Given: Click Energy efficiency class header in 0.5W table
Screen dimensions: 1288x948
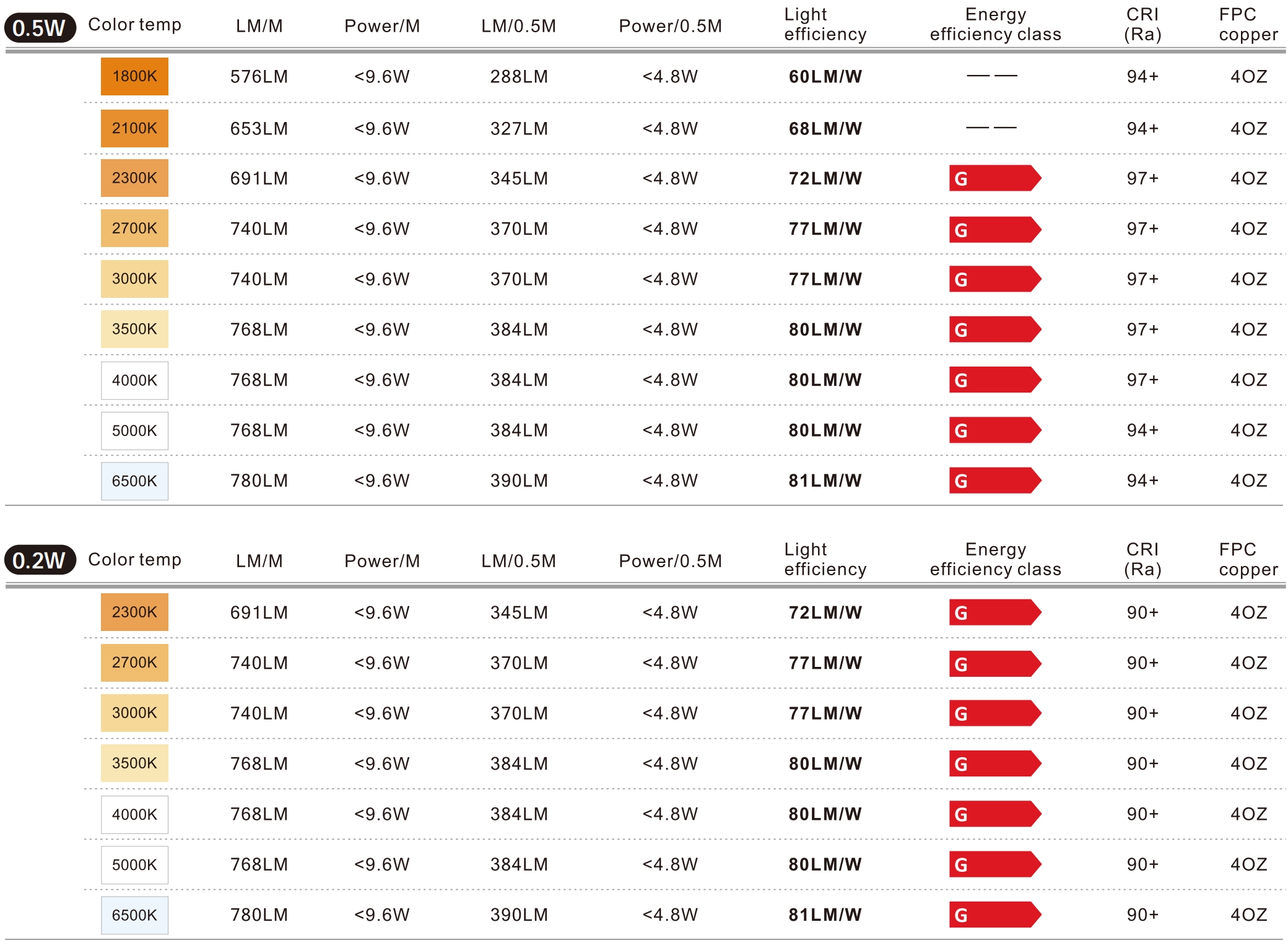Looking at the screenshot, I should click(x=995, y=24).
